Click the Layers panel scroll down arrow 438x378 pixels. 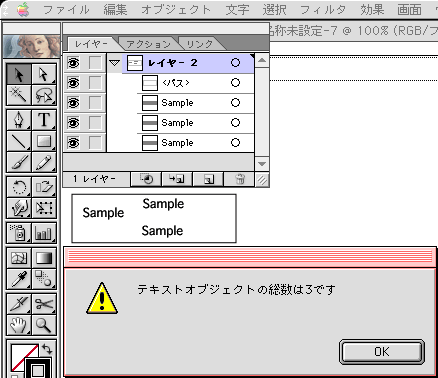pyautogui.click(x=262, y=164)
